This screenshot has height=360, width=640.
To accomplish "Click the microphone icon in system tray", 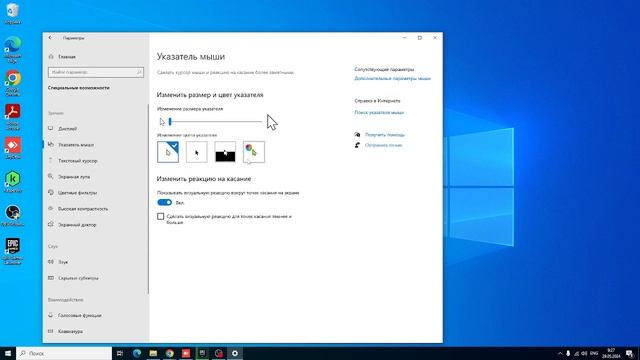I will [568, 353].
